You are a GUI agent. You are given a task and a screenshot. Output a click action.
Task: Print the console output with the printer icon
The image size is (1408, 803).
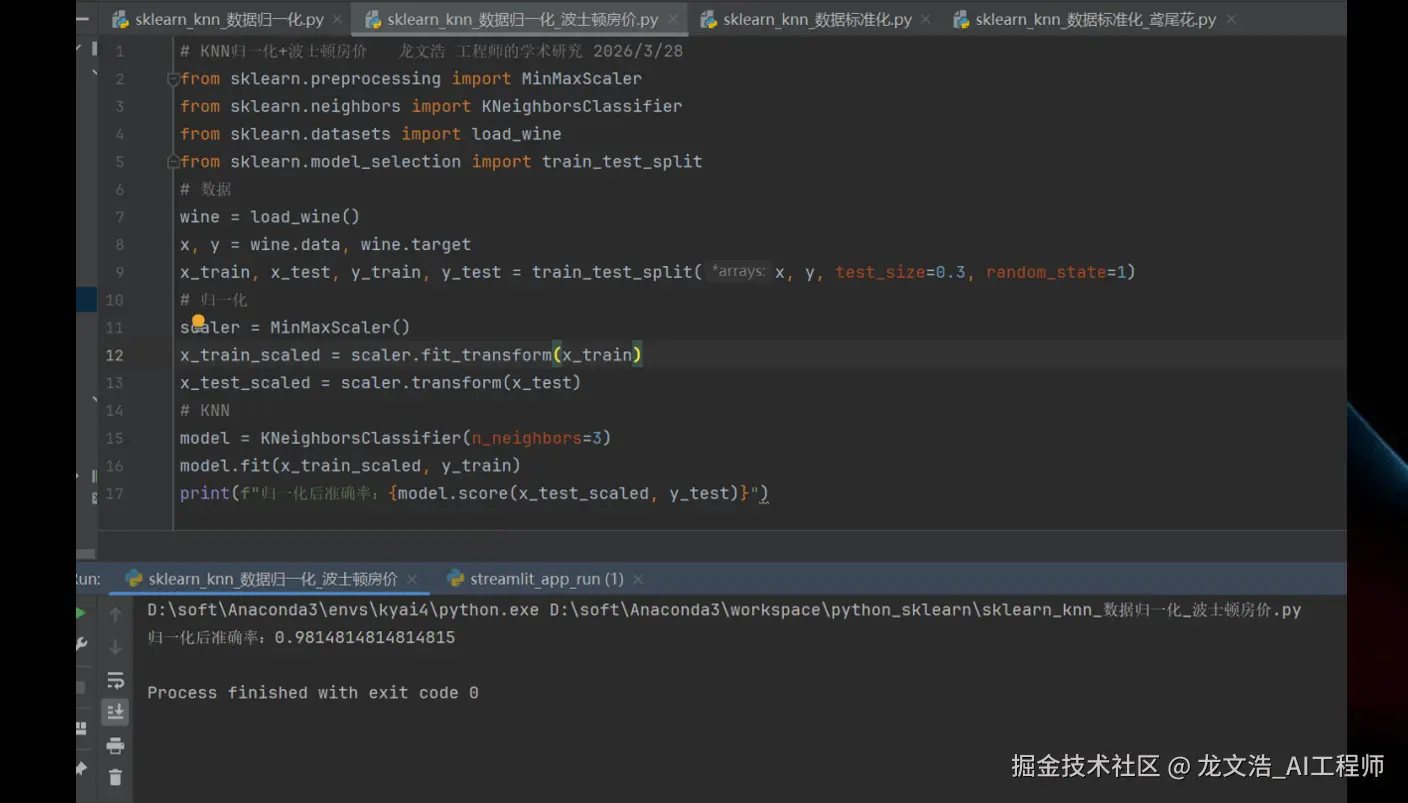(115, 745)
